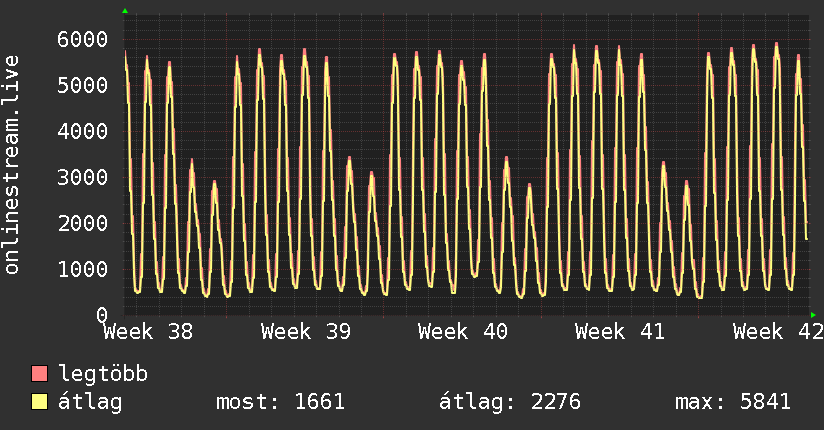Click the 5000 y-axis tick label
The height and width of the screenshot is (430, 824).
click(83, 85)
